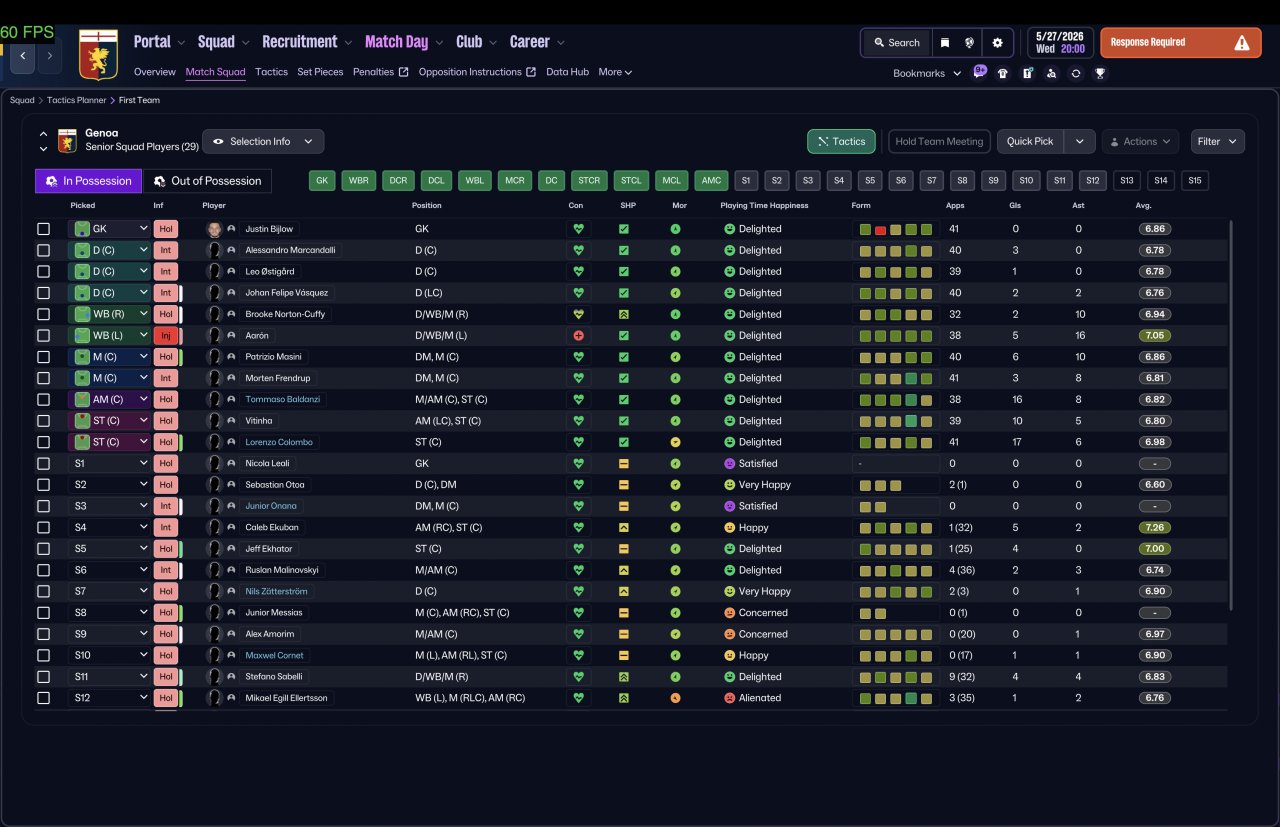
Task: Click Mikael Egill Ellertsson's orange morale icon
Action: pyautogui.click(x=676, y=698)
